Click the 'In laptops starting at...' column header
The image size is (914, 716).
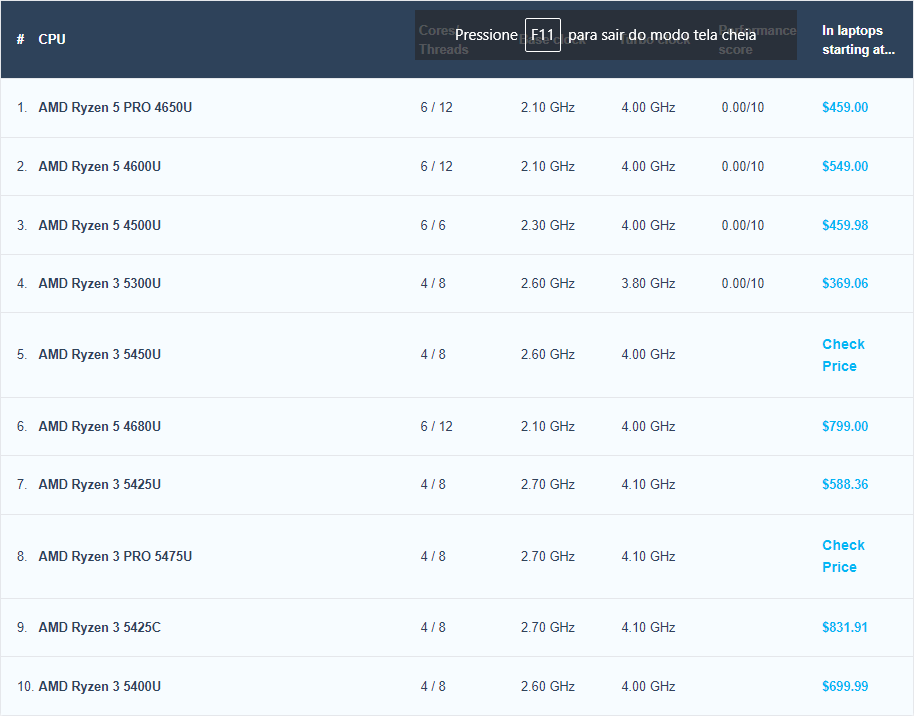[x=858, y=40]
